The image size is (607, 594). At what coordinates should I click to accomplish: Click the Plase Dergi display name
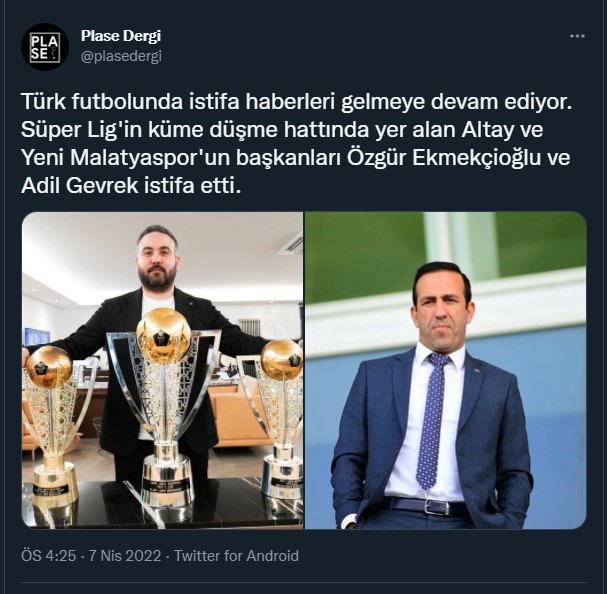[121, 36]
